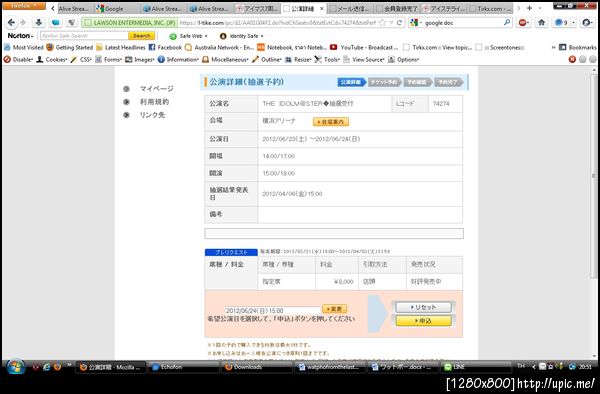Viewport: 600px width, 394px height.
Task: Click the Windows Start orb
Action: pos(15,367)
